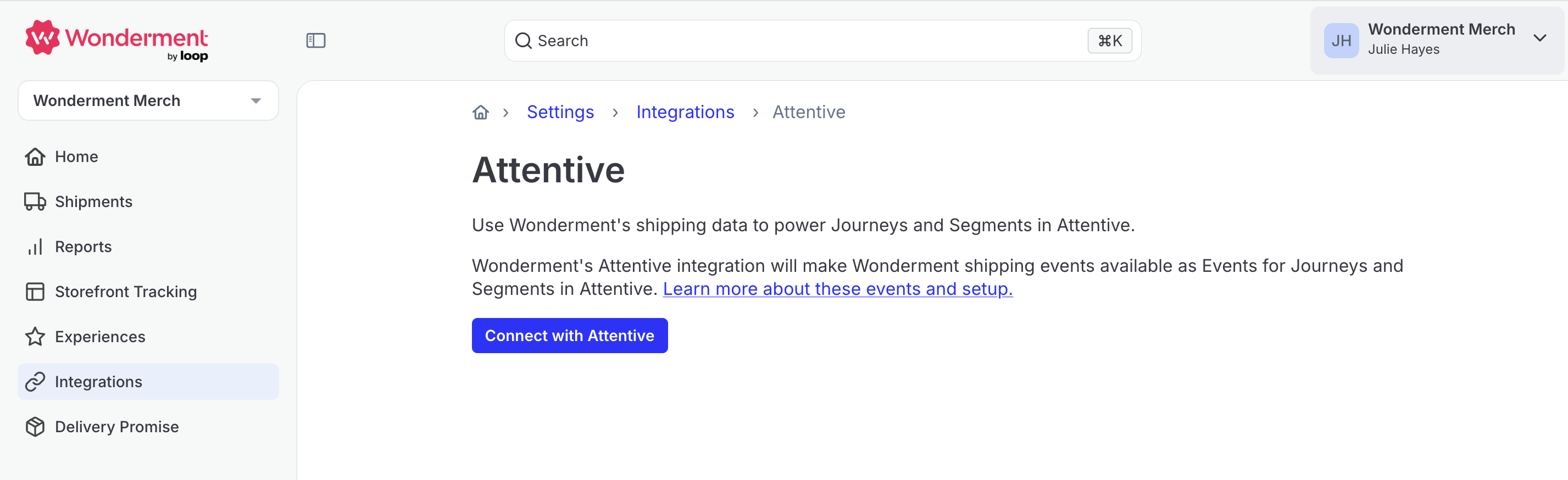The width and height of the screenshot is (1568, 480).
Task: Go back to Integrations breadcrumb
Action: pyautogui.click(x=685, y=112)
